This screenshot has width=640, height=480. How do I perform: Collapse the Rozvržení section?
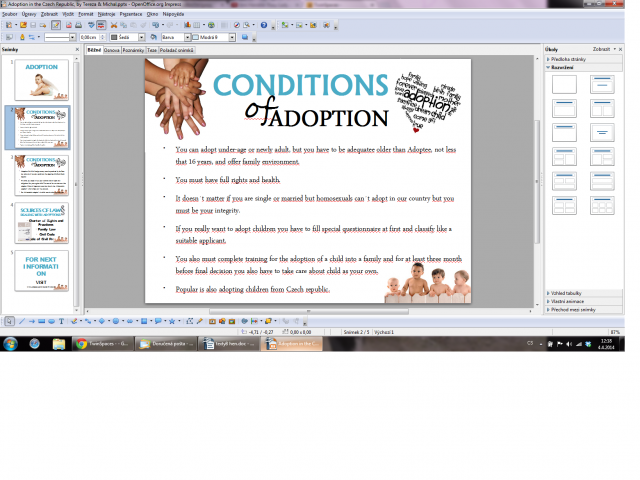(584, 67)
